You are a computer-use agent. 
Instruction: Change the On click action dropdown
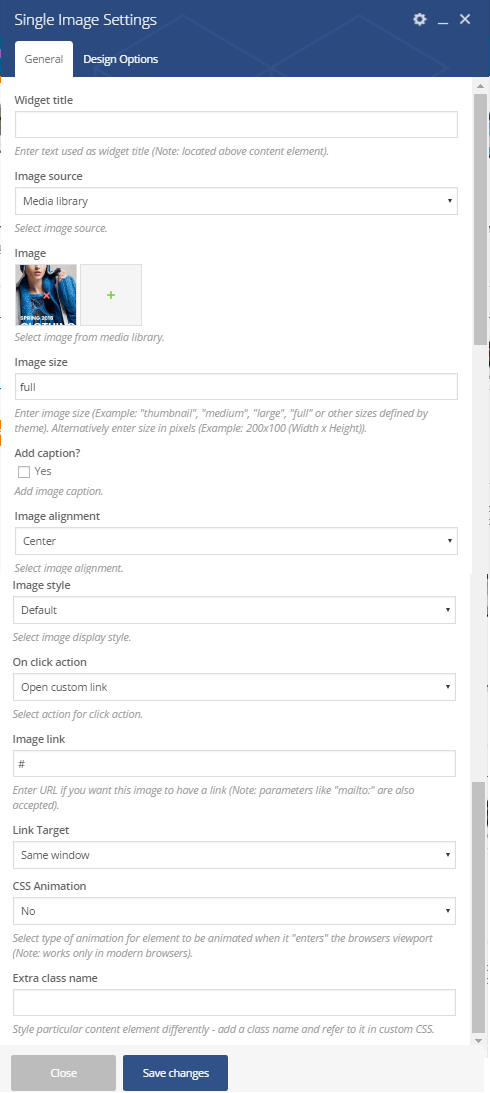tap(234, 687)
